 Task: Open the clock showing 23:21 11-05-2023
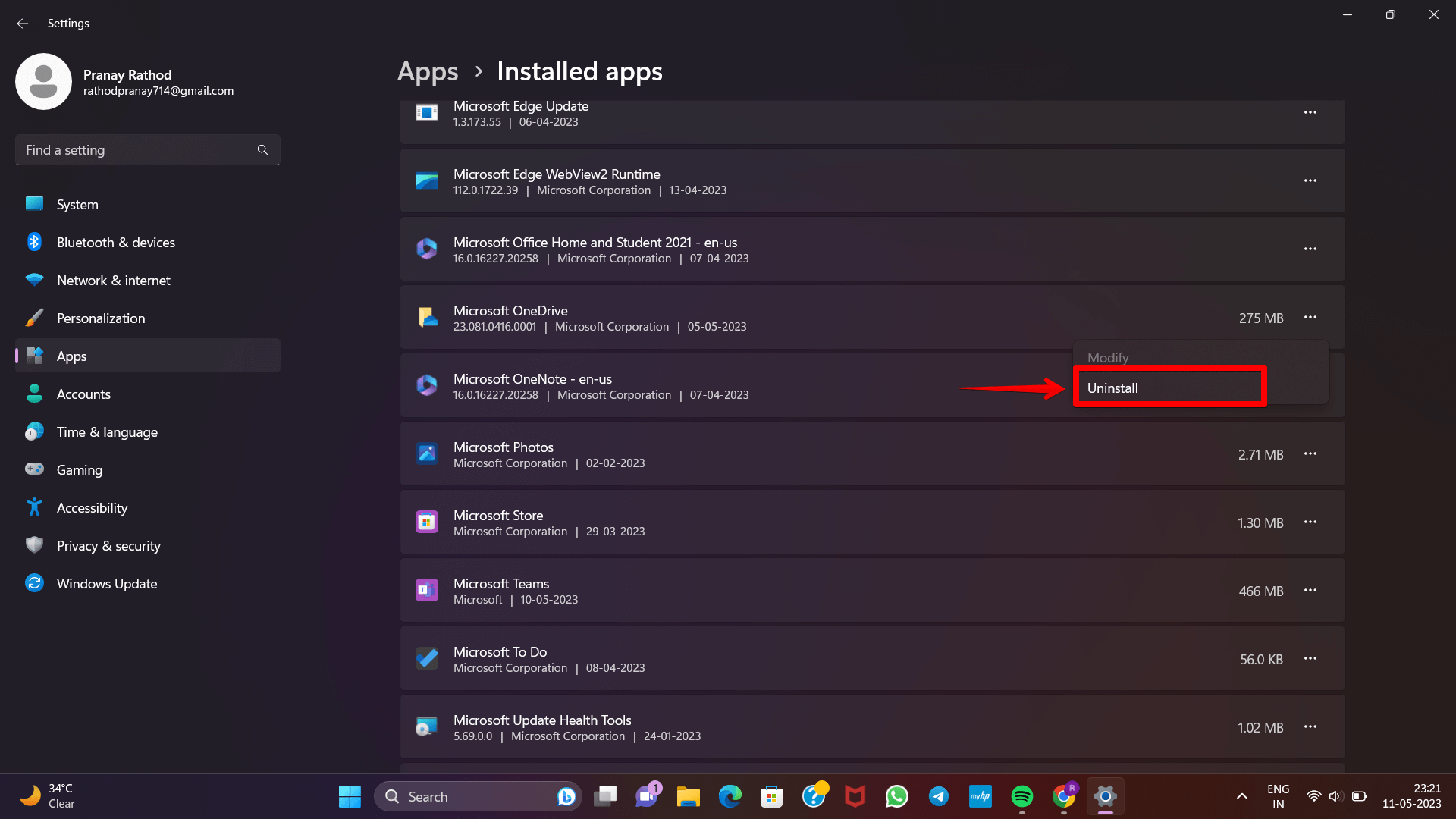(1411, 796)
